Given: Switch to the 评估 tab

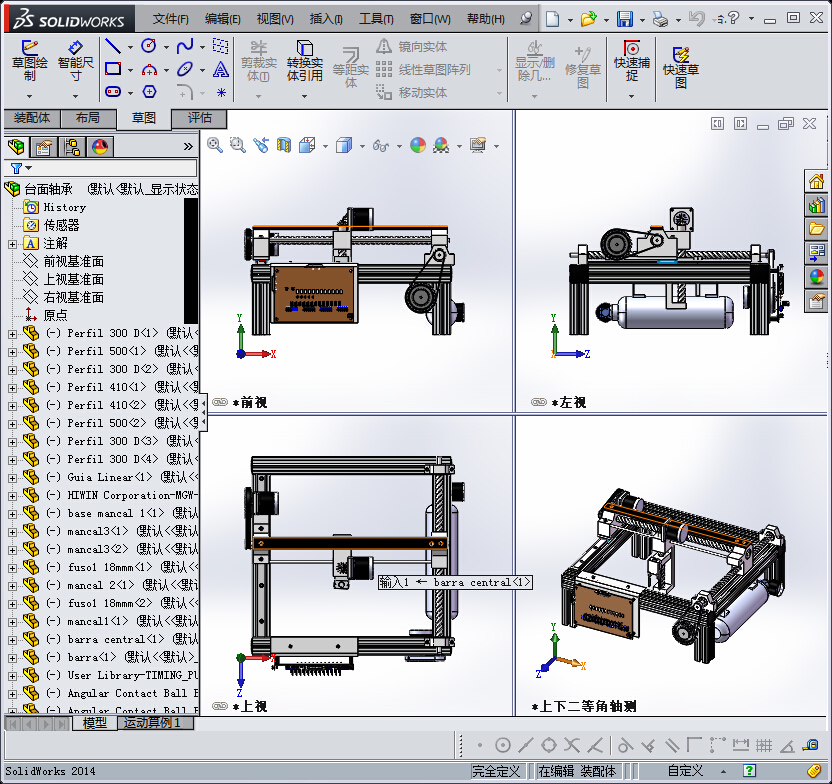Looking at the screenshot, I should [x=199, y=118].
